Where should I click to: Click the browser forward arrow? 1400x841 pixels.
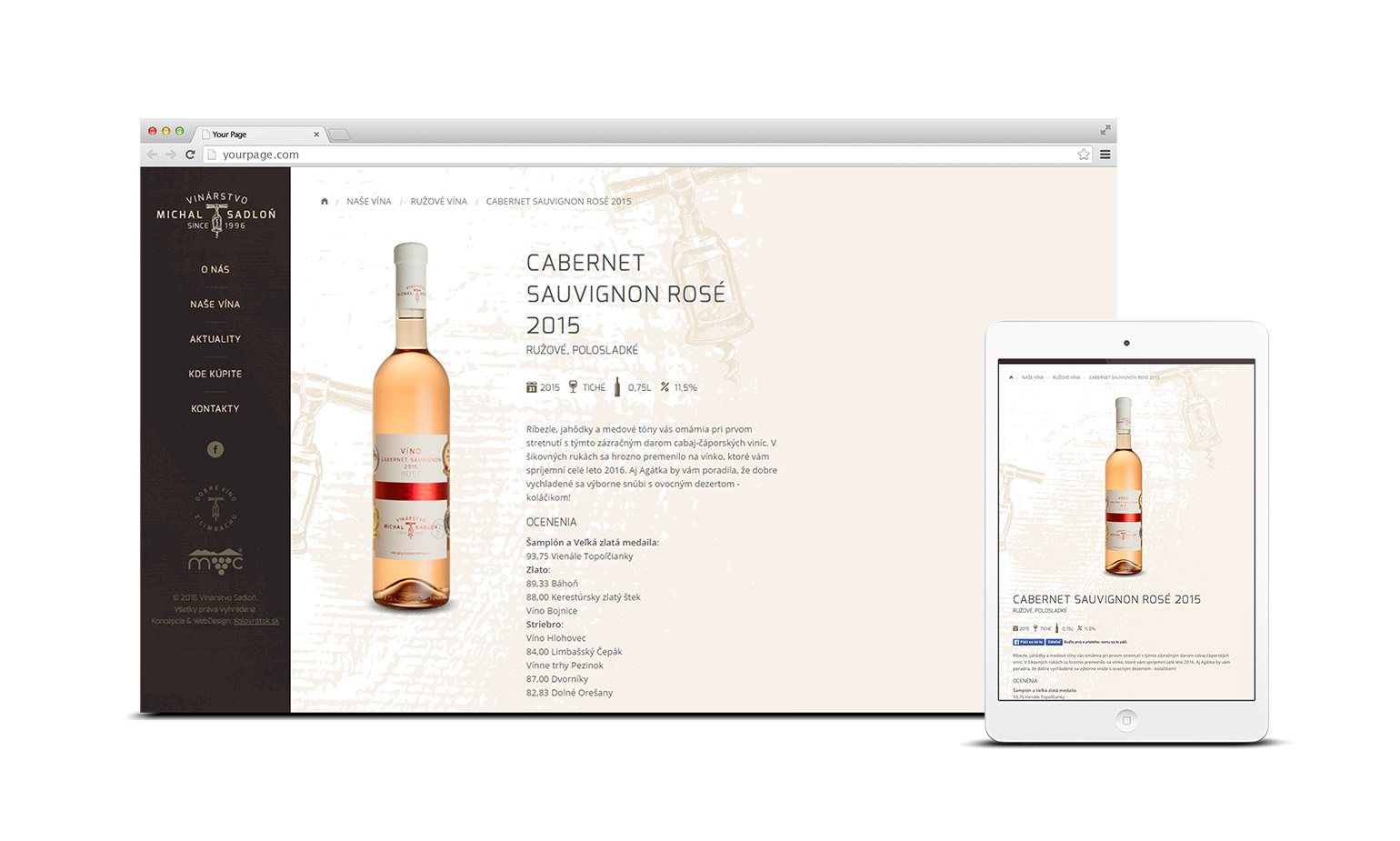click(x=171, y=155)
